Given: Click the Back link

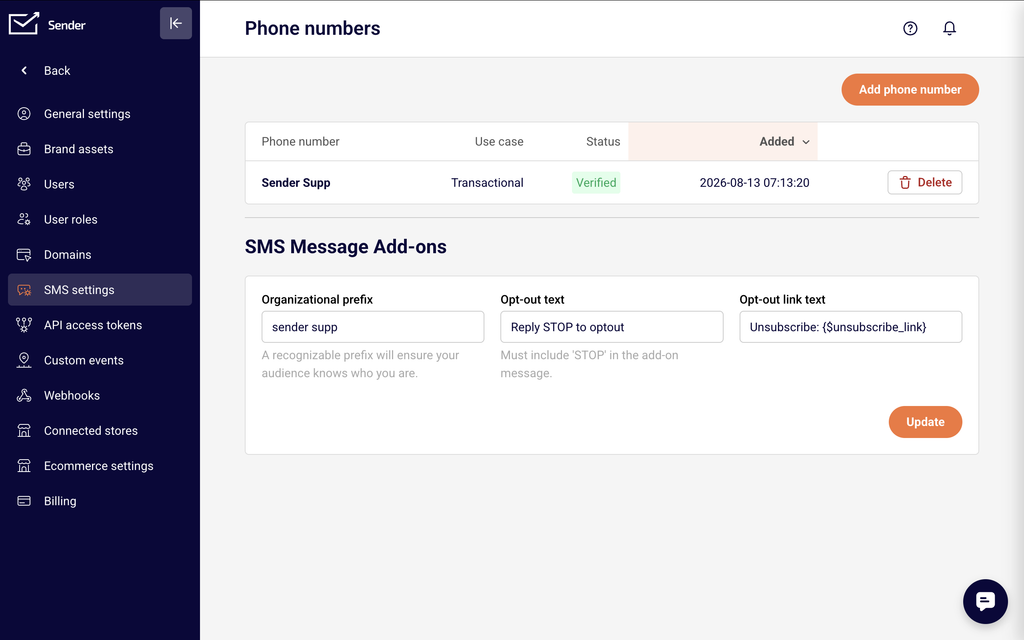Looking at the screenshot, I should 57,71.
